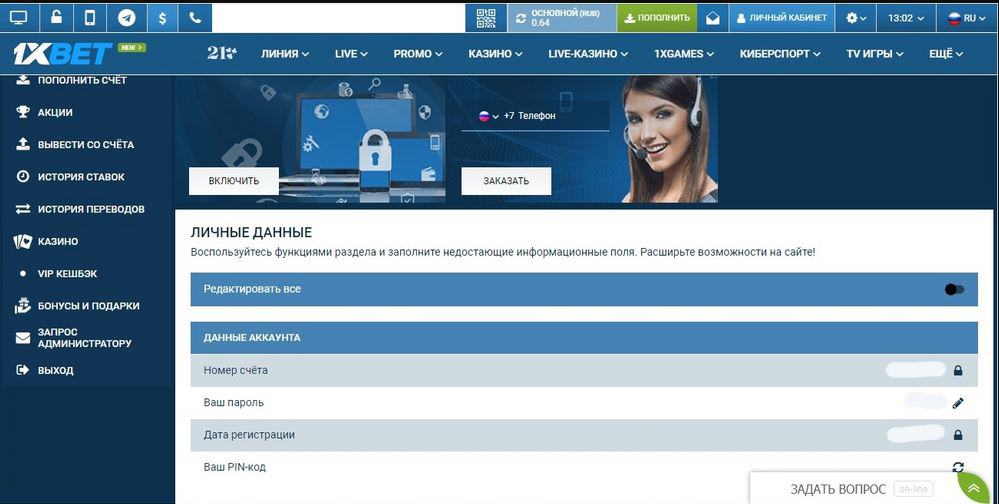Open the settings gear dropdown
Viewport: 999px width, 504px height.
(856, 18)
